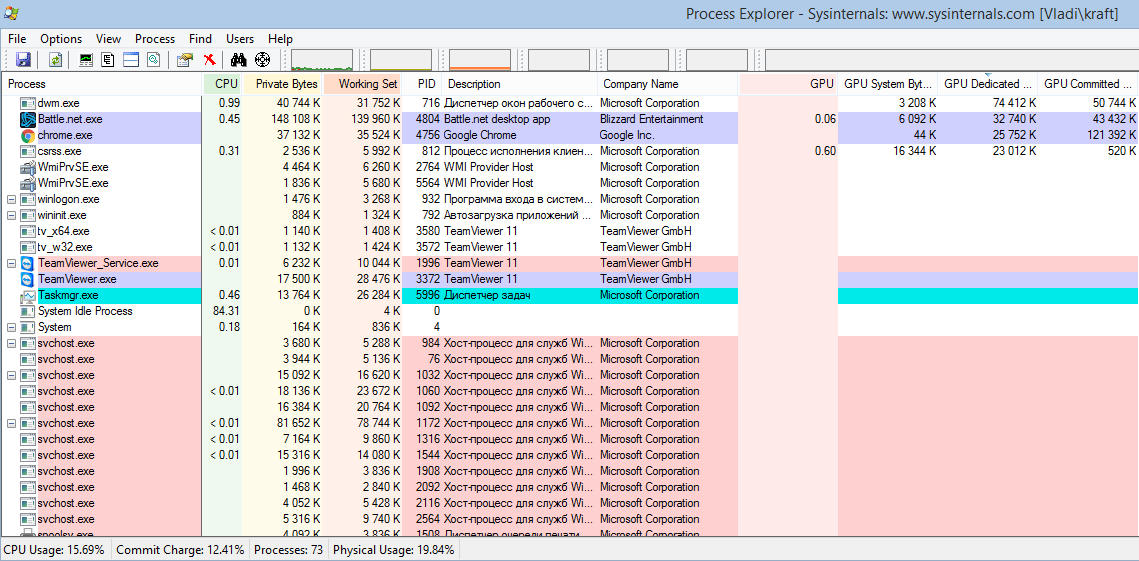Click the Processes: 73 status bar entry
Image resolution: width=1139 pixels, height=561 pixels.
click(289, 550)
